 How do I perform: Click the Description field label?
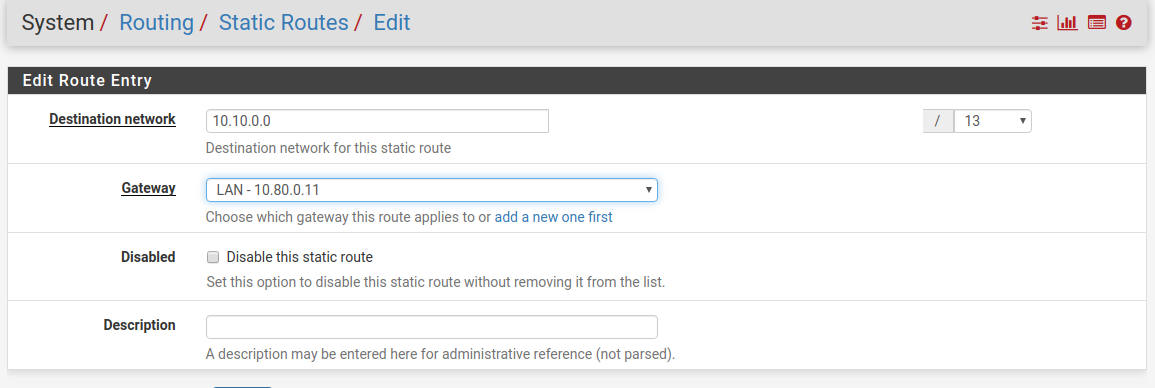(x=139, y=325)
